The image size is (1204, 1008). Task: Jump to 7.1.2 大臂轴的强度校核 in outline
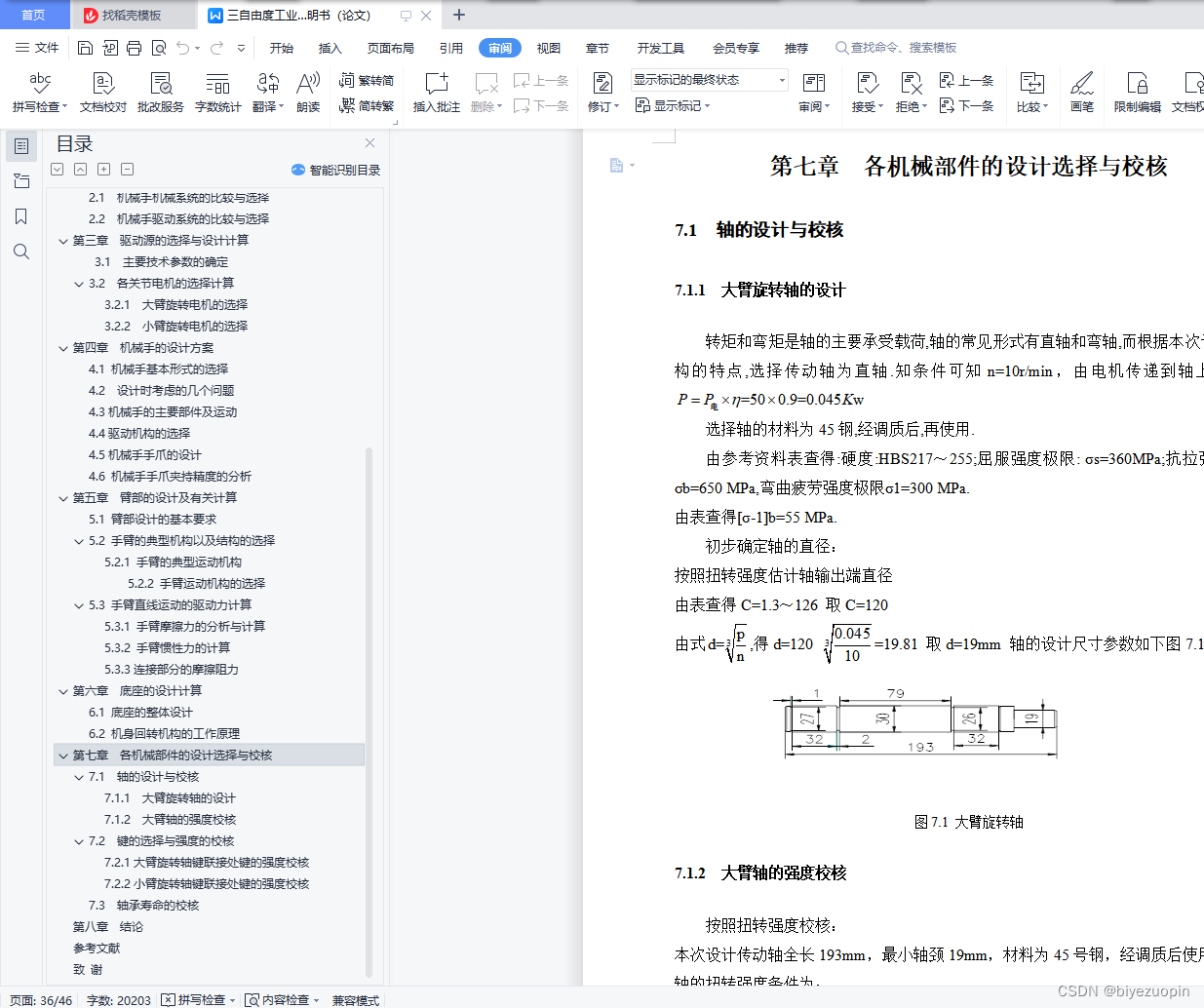click(x=171, y=820)
